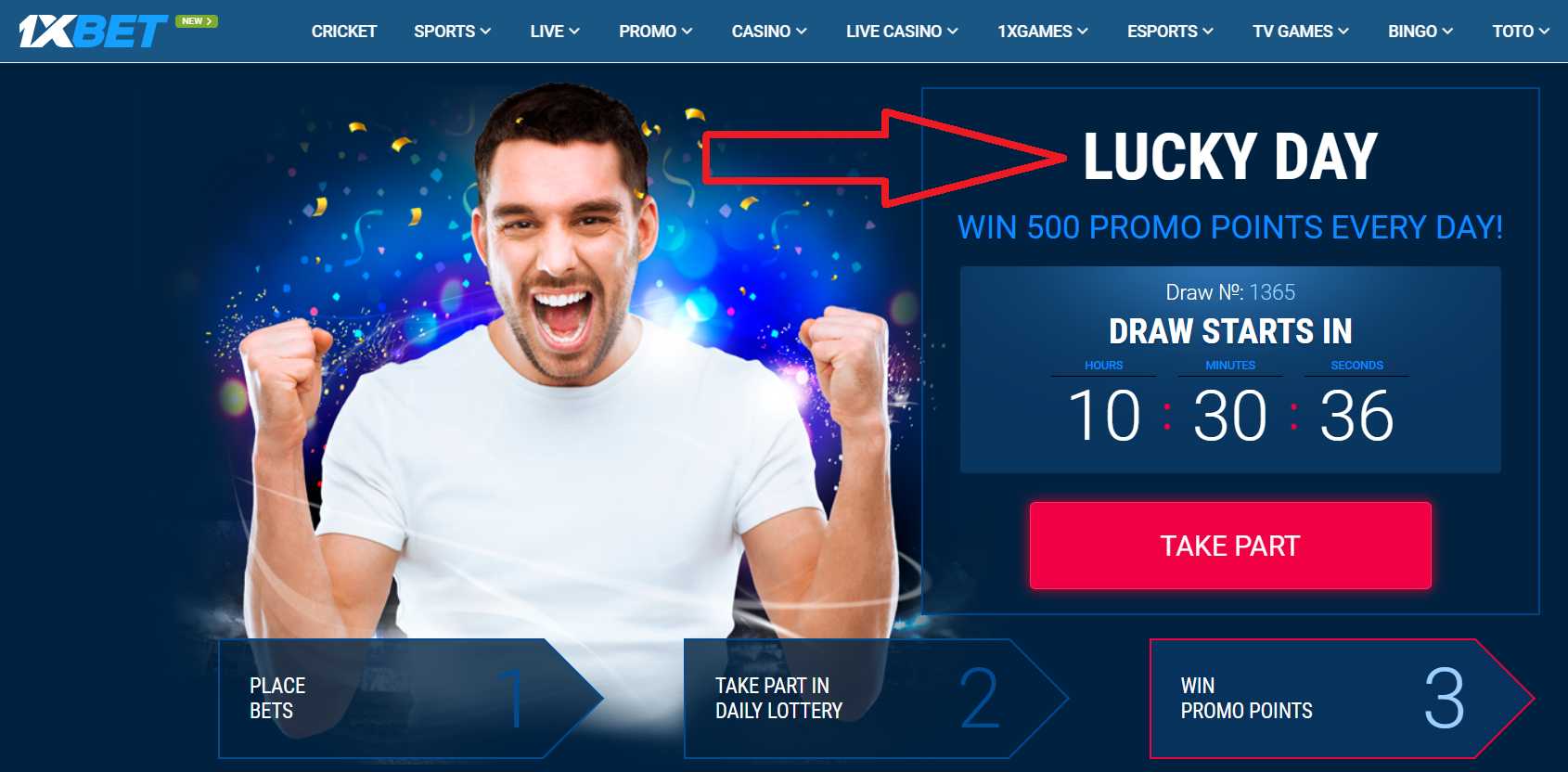Click the Lucky Day heading
The width and height of the screenshot is (1568, 772).
[1230, 157]
